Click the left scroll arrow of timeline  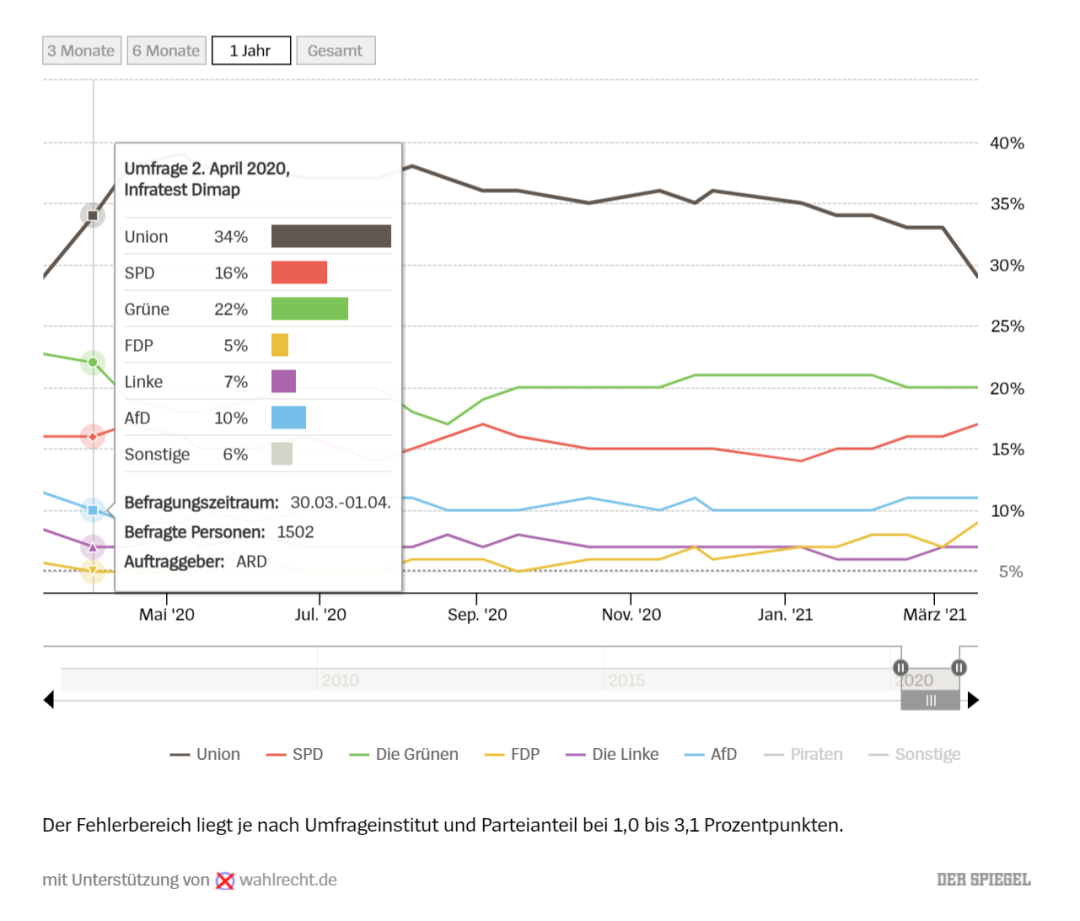coord(48,700)
